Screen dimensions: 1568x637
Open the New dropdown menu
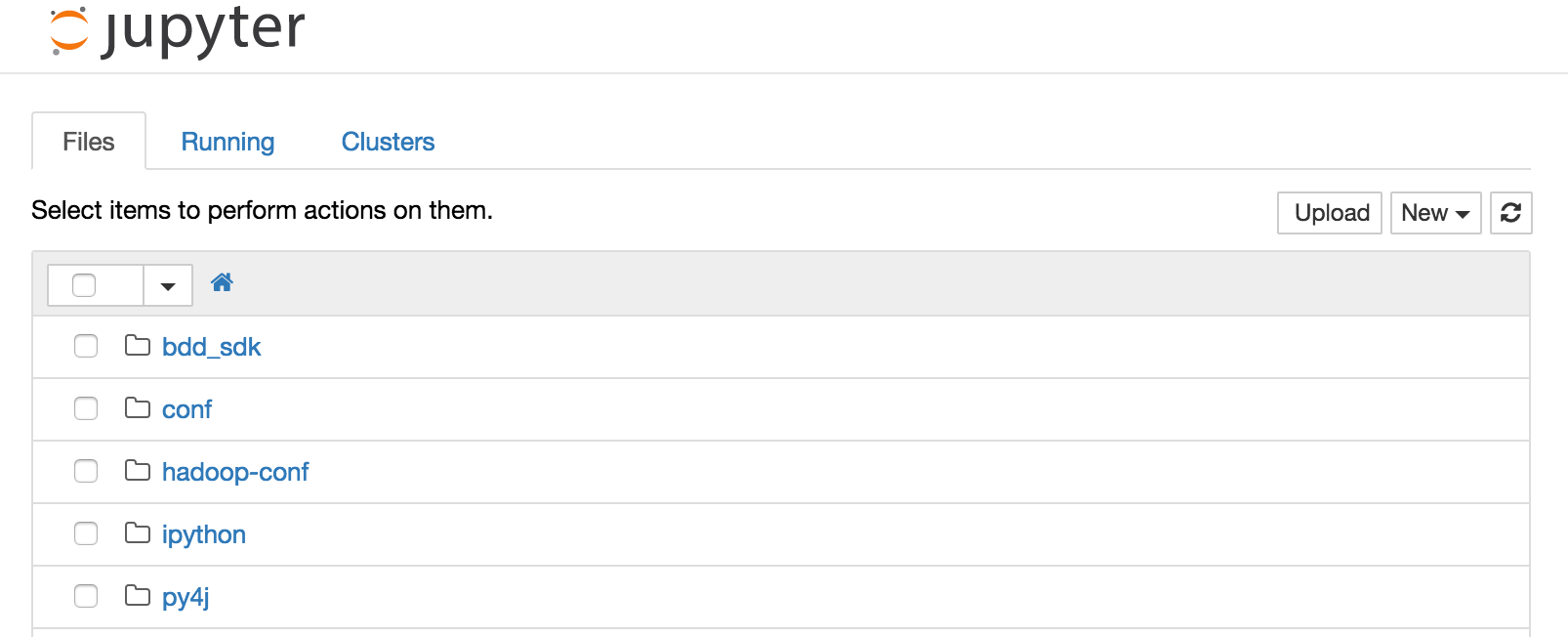1435,213
